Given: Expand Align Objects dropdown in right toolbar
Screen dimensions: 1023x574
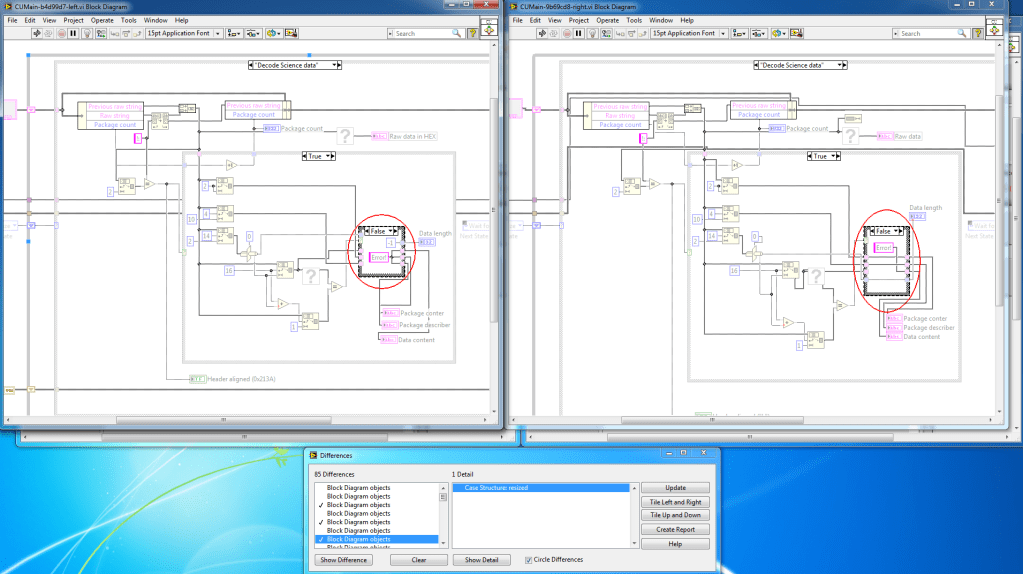Looking at the screenshot, I should point(738,33).
